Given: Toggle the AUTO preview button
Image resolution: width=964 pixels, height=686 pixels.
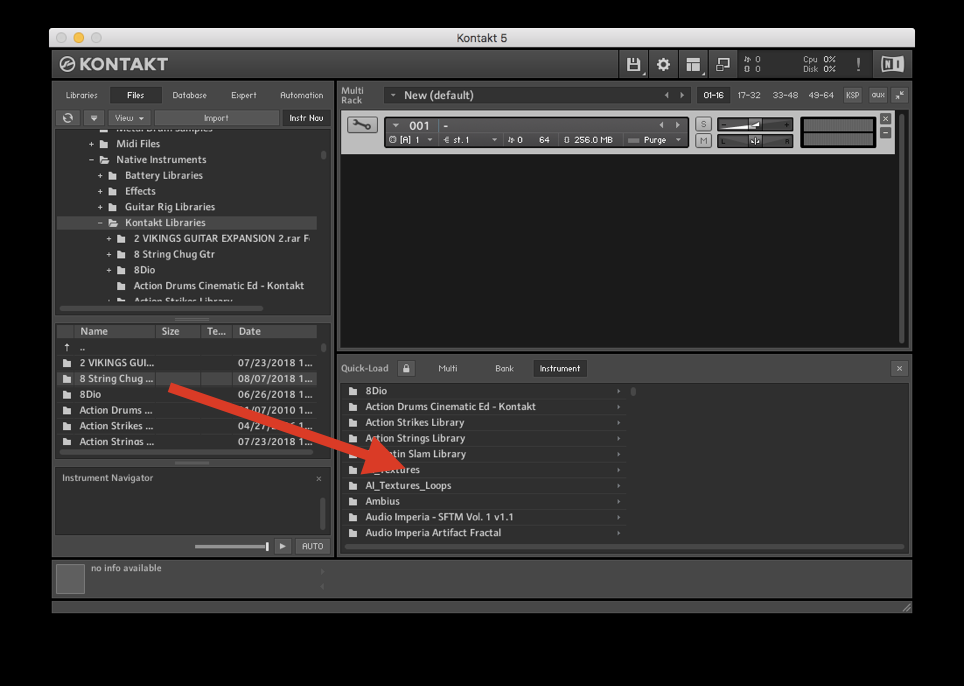Looking at the screenshot, I should point(313,546).
